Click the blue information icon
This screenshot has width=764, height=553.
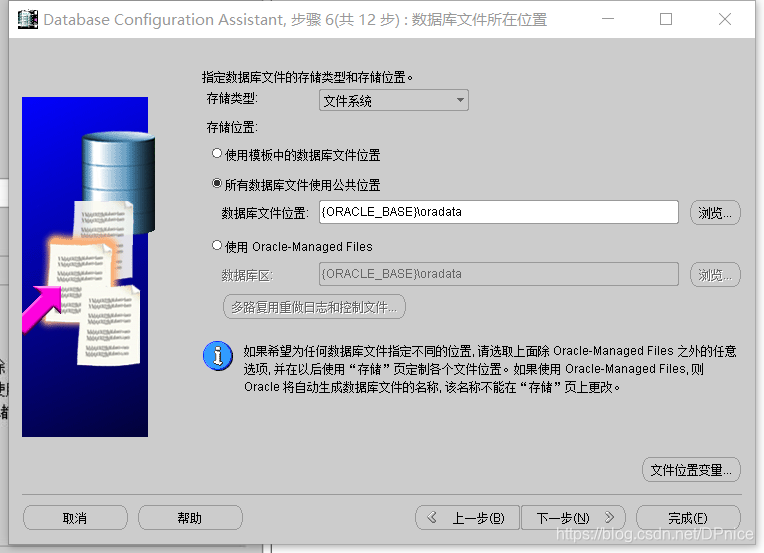tap(218, 356)
